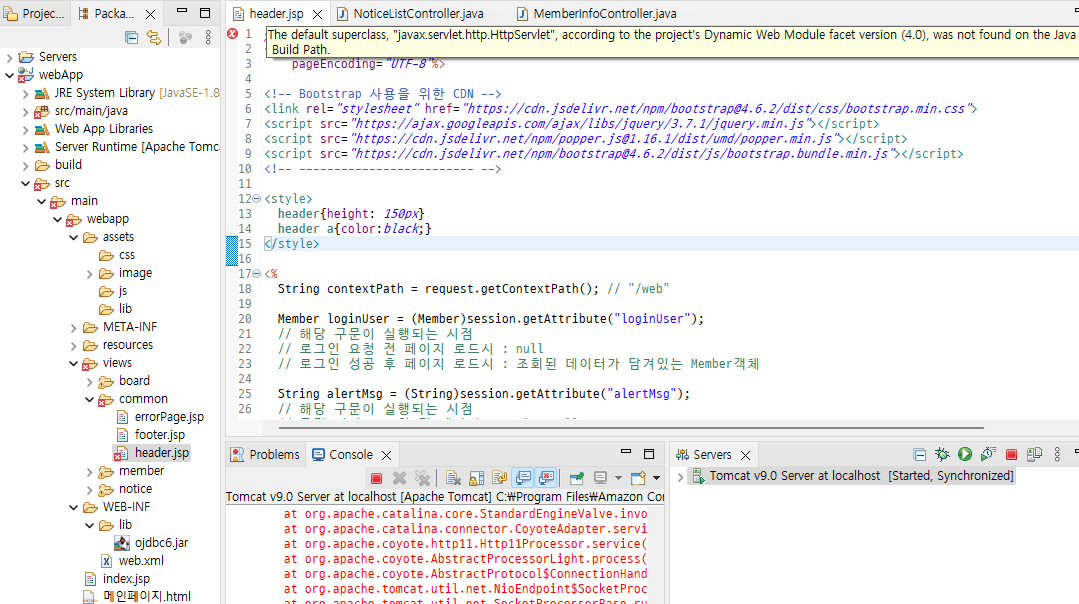Select Web App Libraries node
The height and width of the screenshot is (604, 1079).
[103, 129]
